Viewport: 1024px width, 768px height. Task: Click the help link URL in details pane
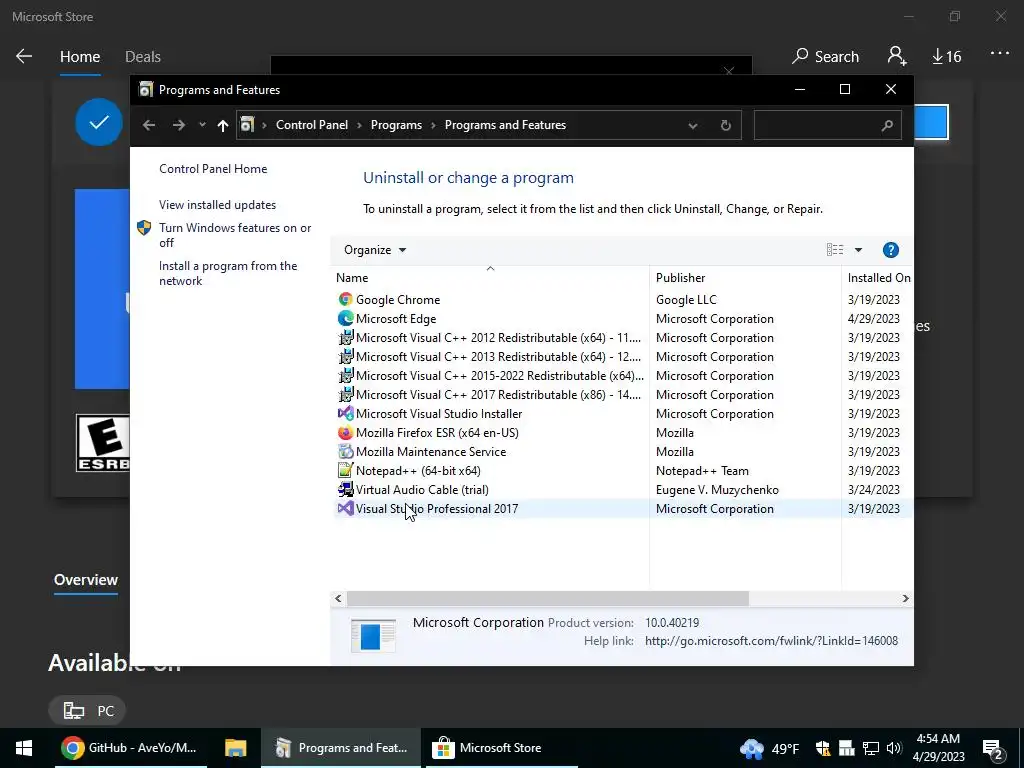(x=771, y=641)
